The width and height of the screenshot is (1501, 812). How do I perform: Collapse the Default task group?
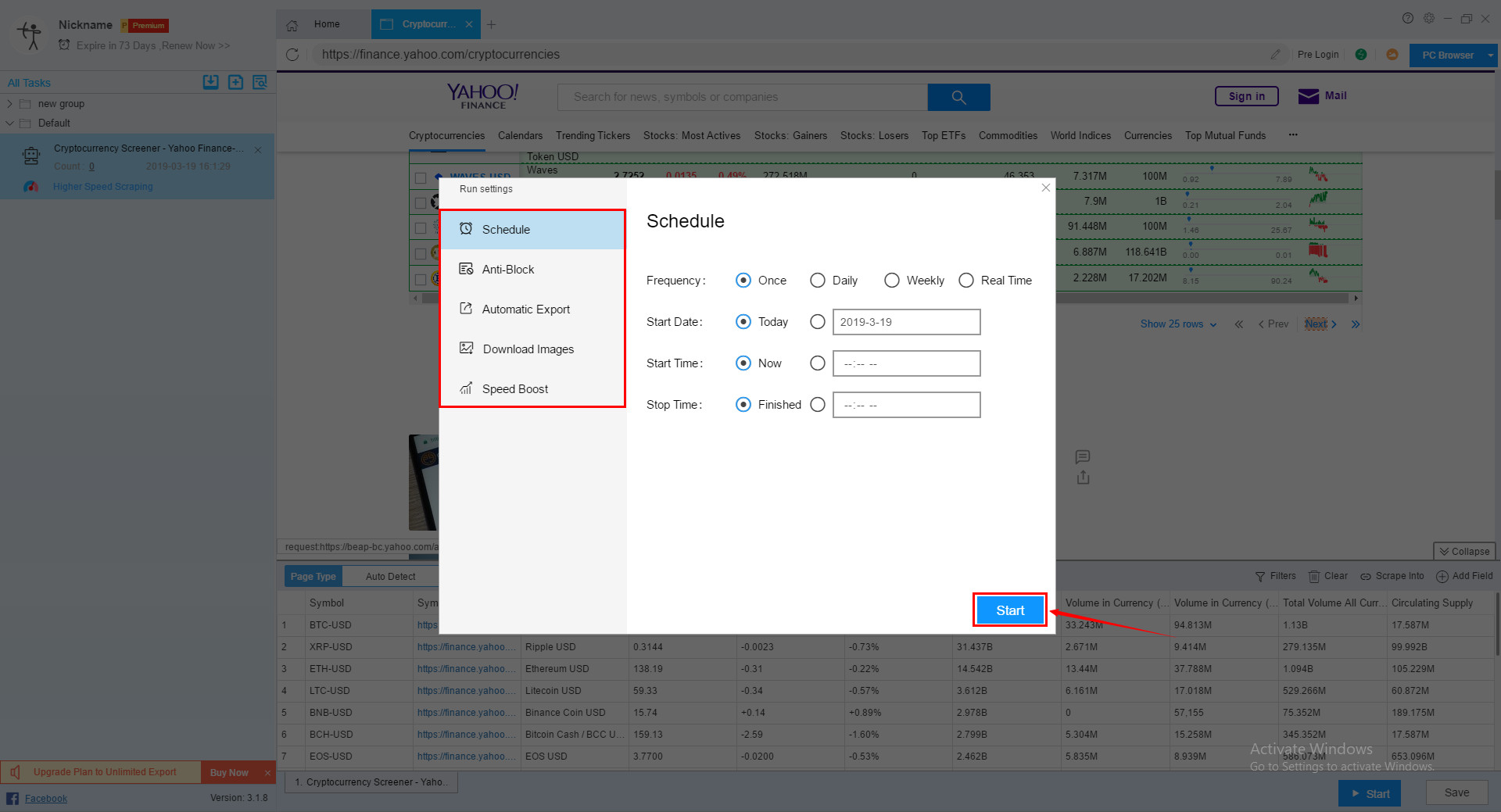coord(9,123)
